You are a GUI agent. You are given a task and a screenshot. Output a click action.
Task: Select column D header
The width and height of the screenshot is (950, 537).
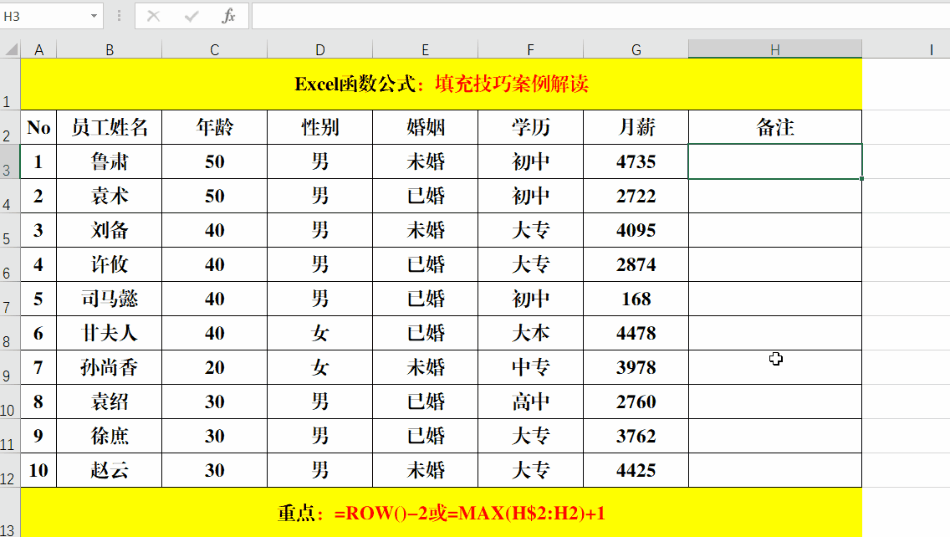pyautogui.click(x=320, y=50)
